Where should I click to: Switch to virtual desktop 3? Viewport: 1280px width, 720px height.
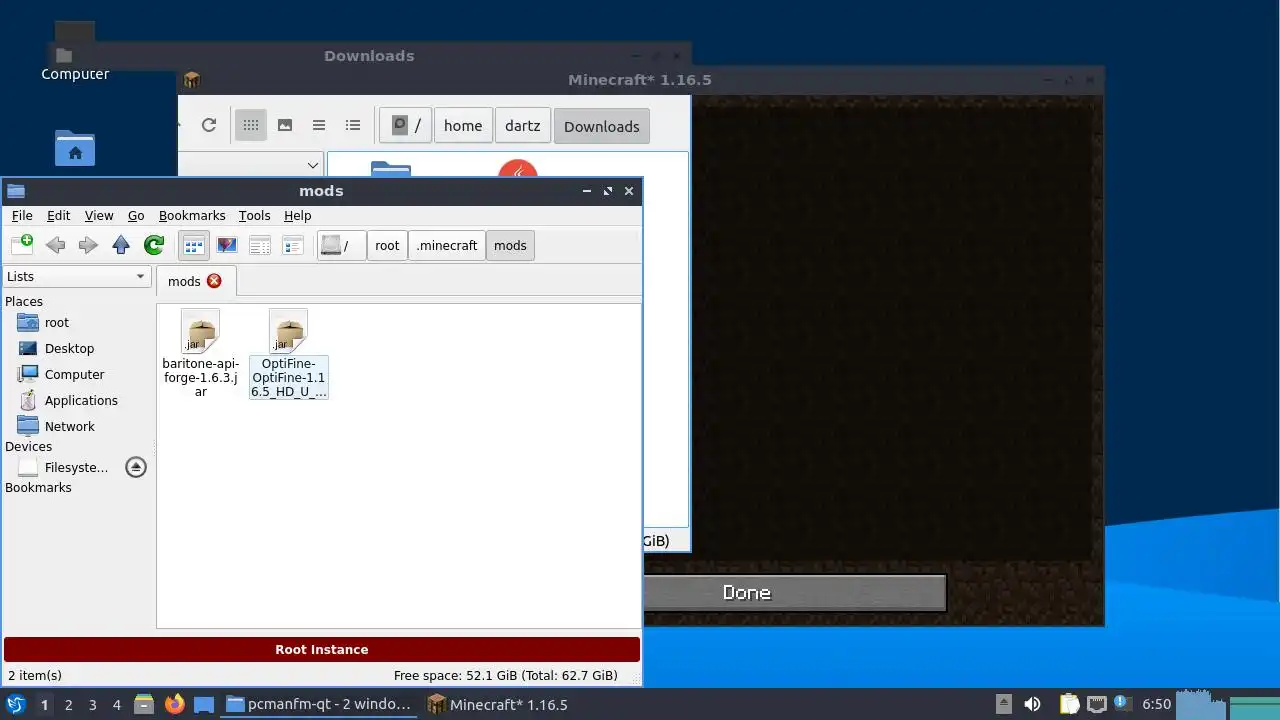[92, 704]
